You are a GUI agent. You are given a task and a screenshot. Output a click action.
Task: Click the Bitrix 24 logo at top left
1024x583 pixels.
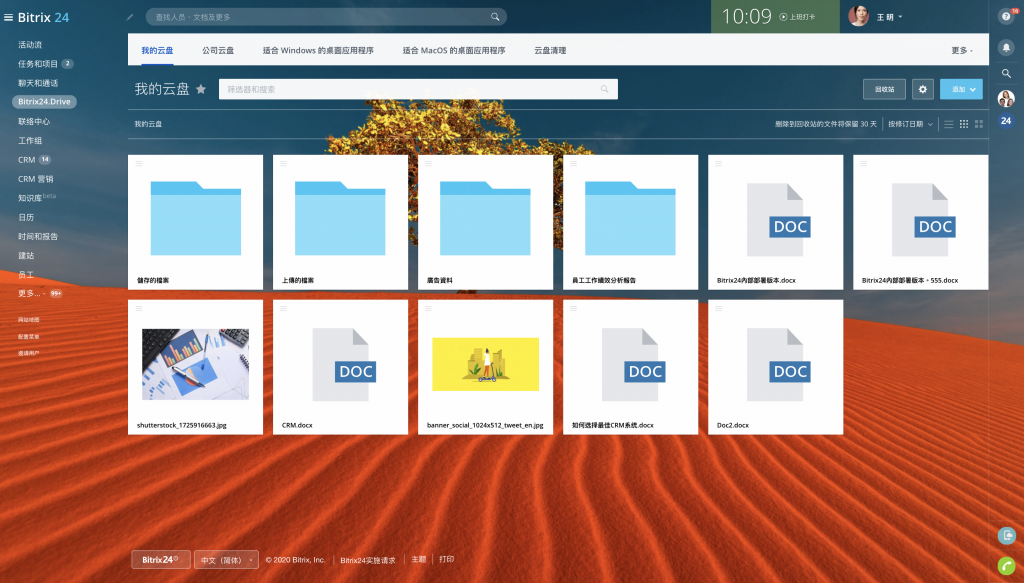[x=43, y=18]
